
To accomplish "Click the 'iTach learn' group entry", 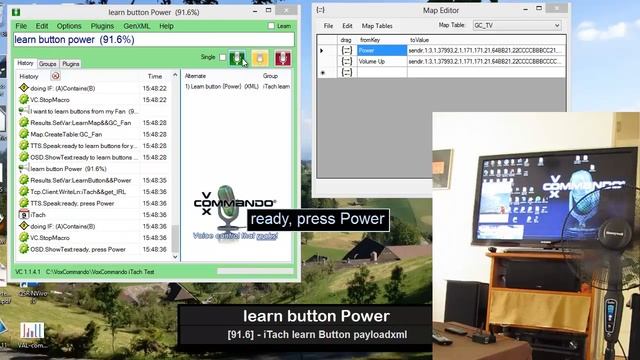I will point(276,87).
